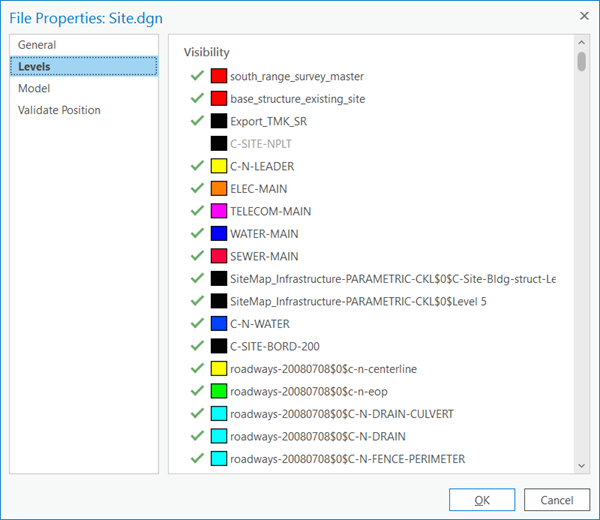Click the cyan C-N-DRAIN-CULVERT swatch
The width and height of the screenshot is (600, 520).
coord(219,414)
